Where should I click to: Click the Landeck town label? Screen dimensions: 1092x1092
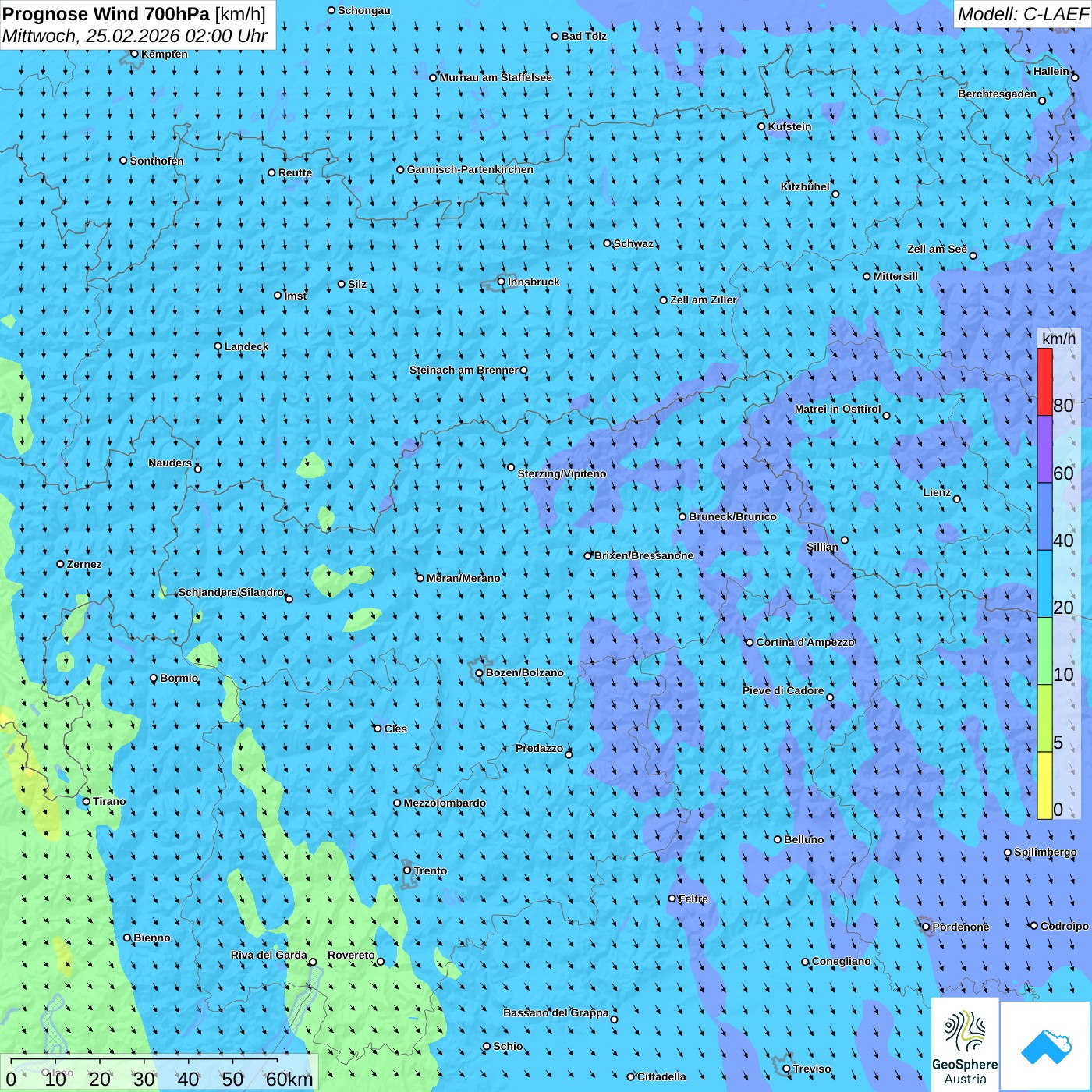pos(246,346)
